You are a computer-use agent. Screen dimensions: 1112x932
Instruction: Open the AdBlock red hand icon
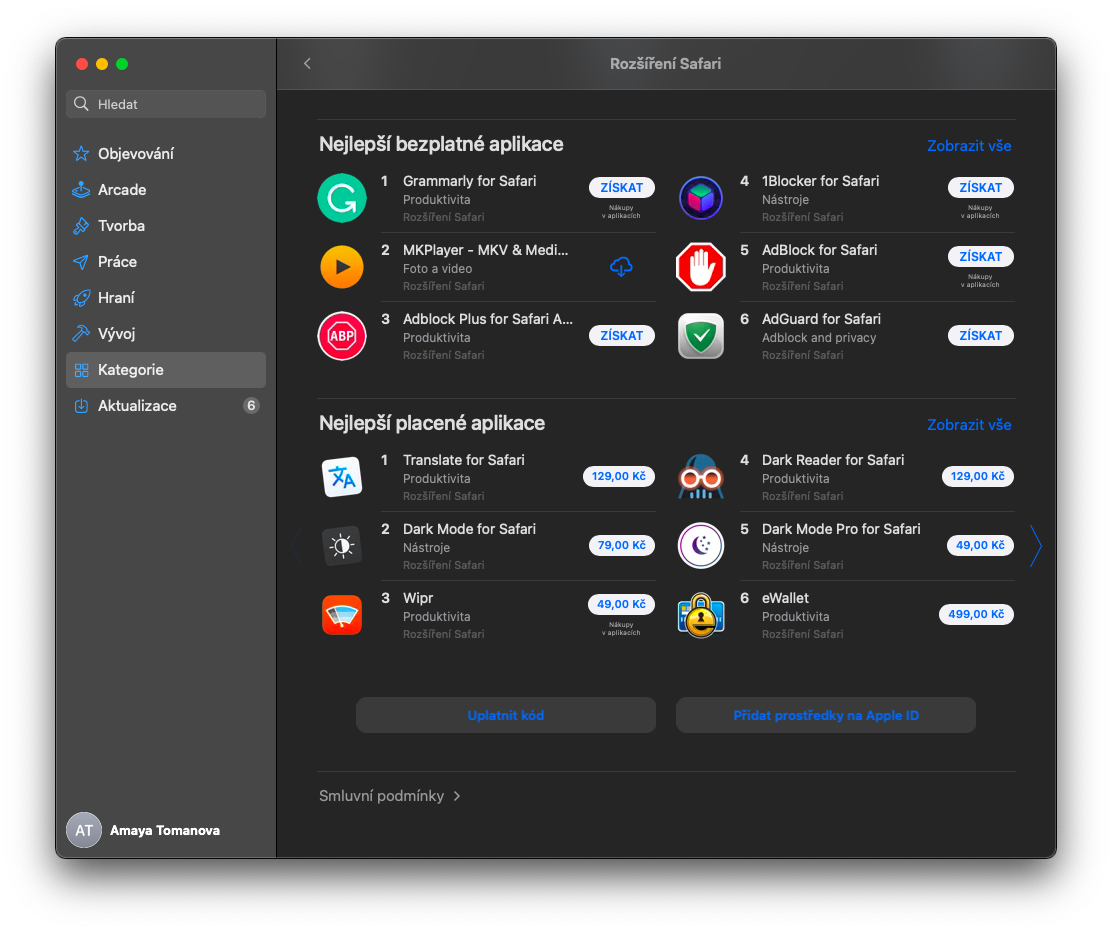click(701, 267)
